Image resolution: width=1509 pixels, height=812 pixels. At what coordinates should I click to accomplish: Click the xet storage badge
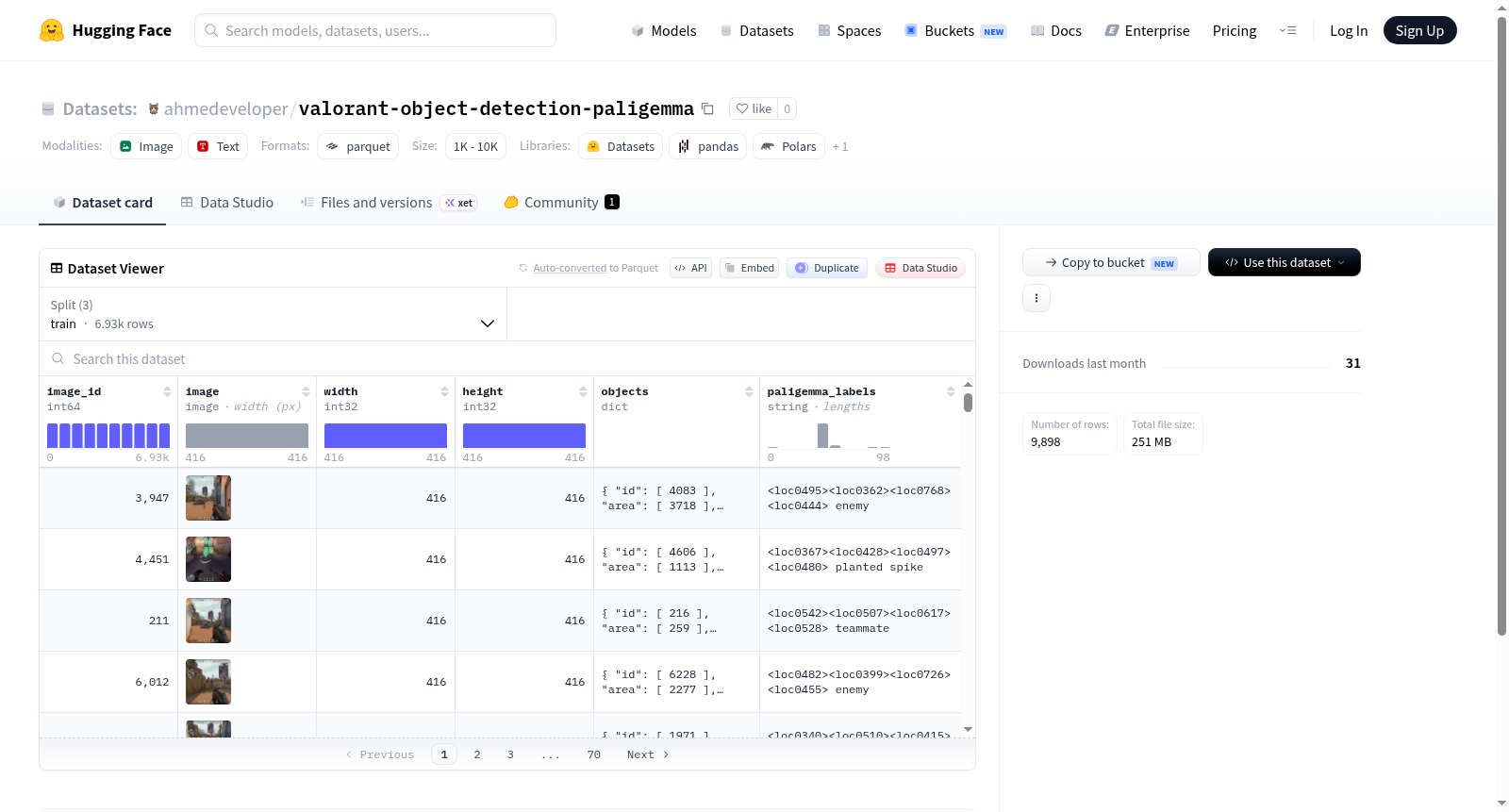click(459, 203)
